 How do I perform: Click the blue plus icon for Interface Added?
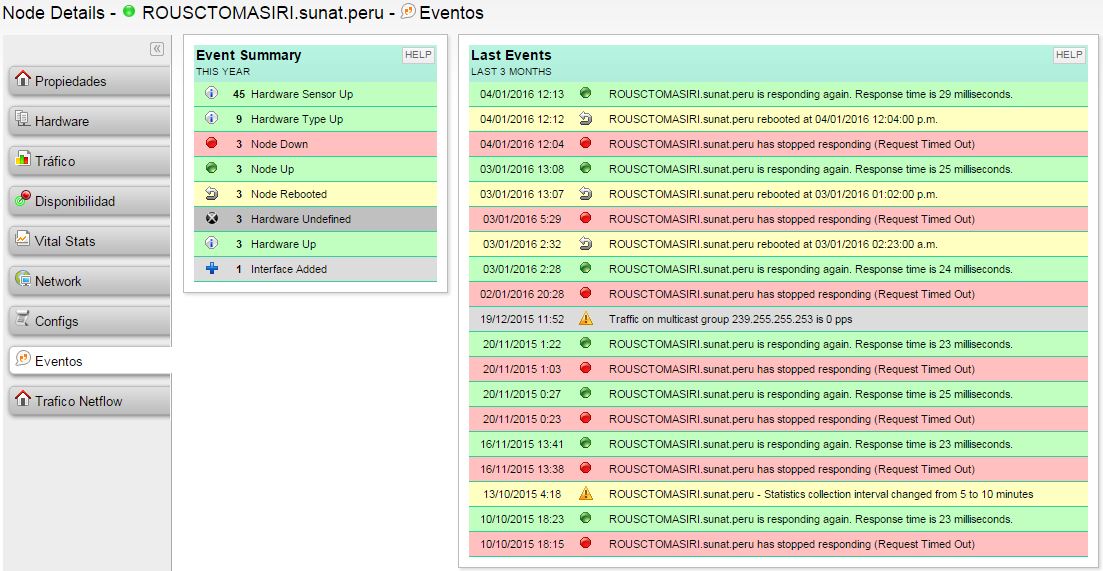(x=212, y=268)
